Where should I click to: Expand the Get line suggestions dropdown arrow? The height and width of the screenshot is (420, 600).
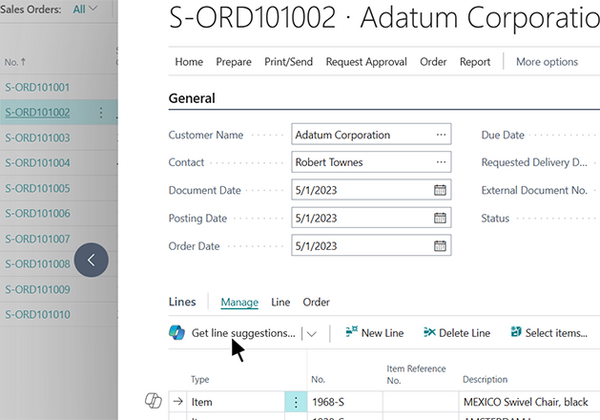(x=312, y=334)
